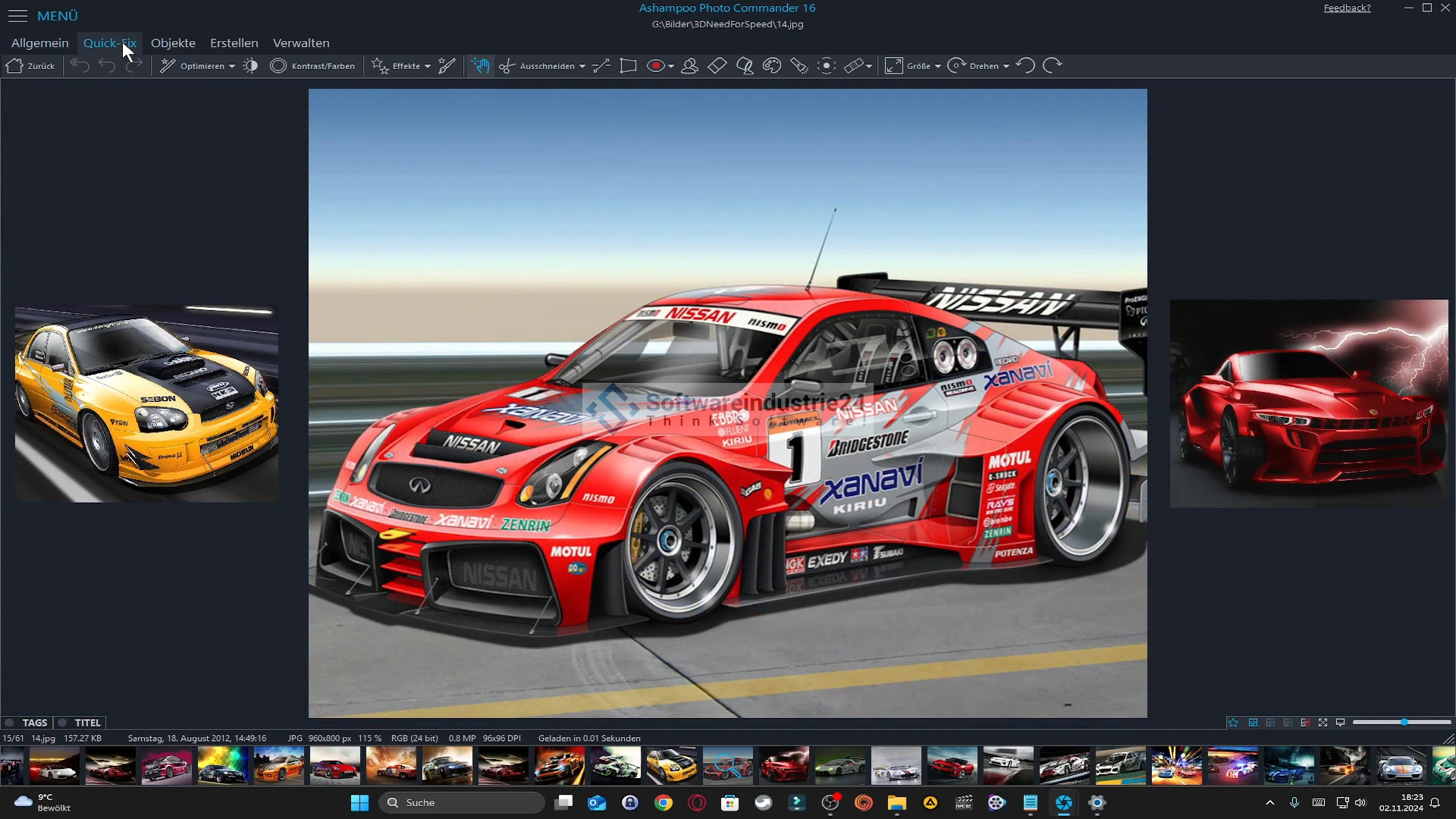Click the eraser tool icon
The height and width of the screenshot is (819, 1456).
click(x=717, y=66)
